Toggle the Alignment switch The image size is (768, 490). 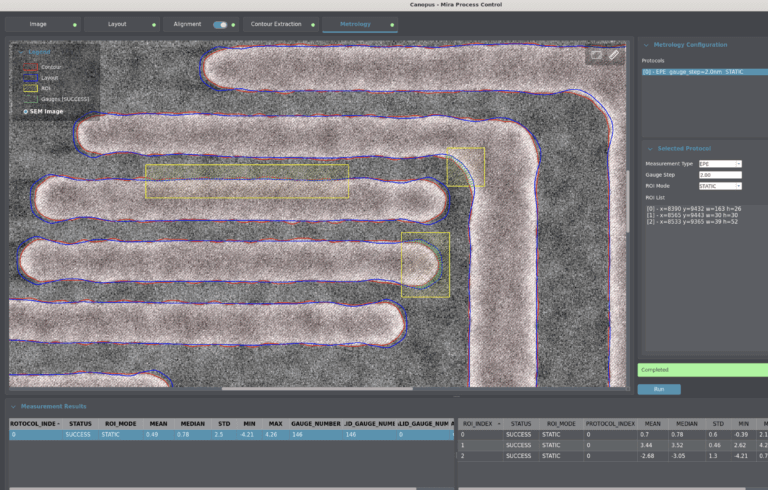point(220,24)
